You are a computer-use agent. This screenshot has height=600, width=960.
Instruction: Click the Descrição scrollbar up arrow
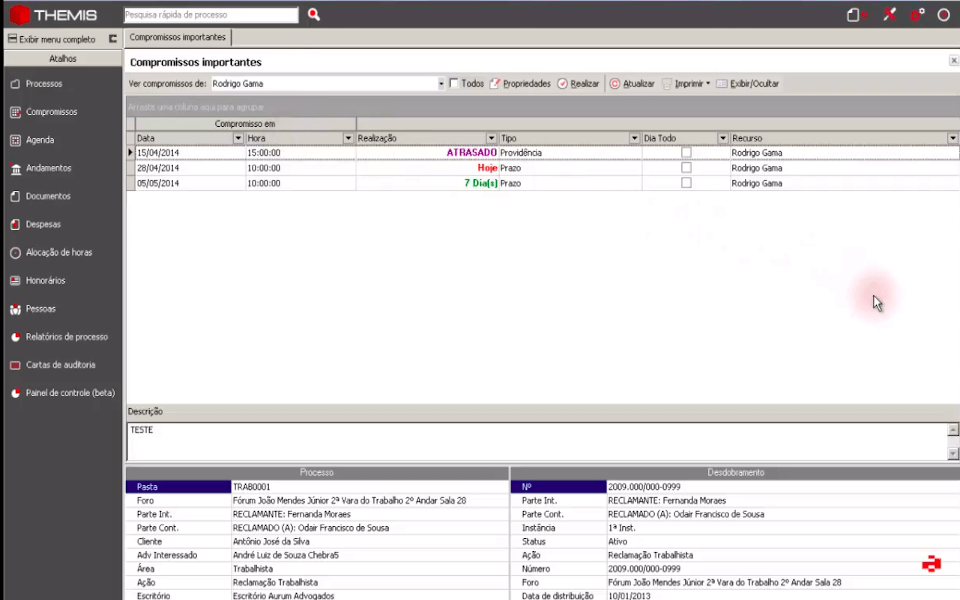tap(953, 429)
